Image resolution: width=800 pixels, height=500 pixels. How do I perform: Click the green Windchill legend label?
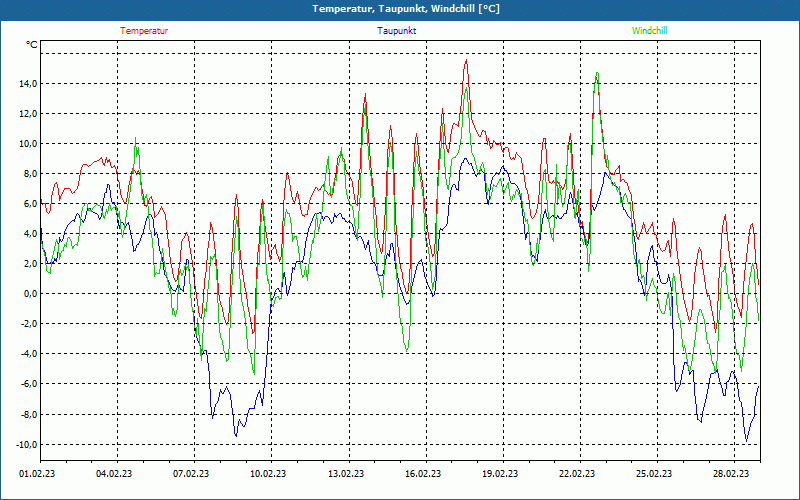coord(649,31)
